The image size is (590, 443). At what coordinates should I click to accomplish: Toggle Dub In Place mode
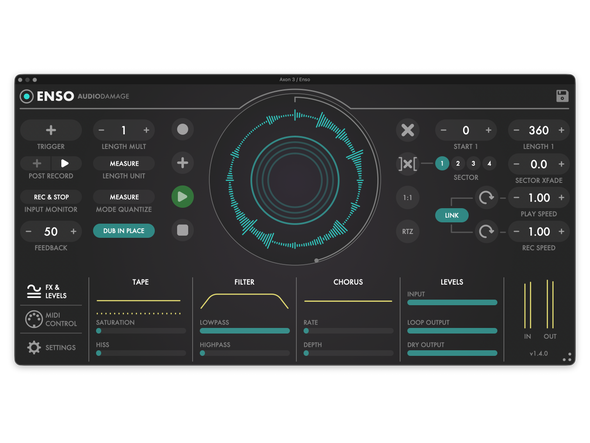pyautogui.click(x=124, y=231)
